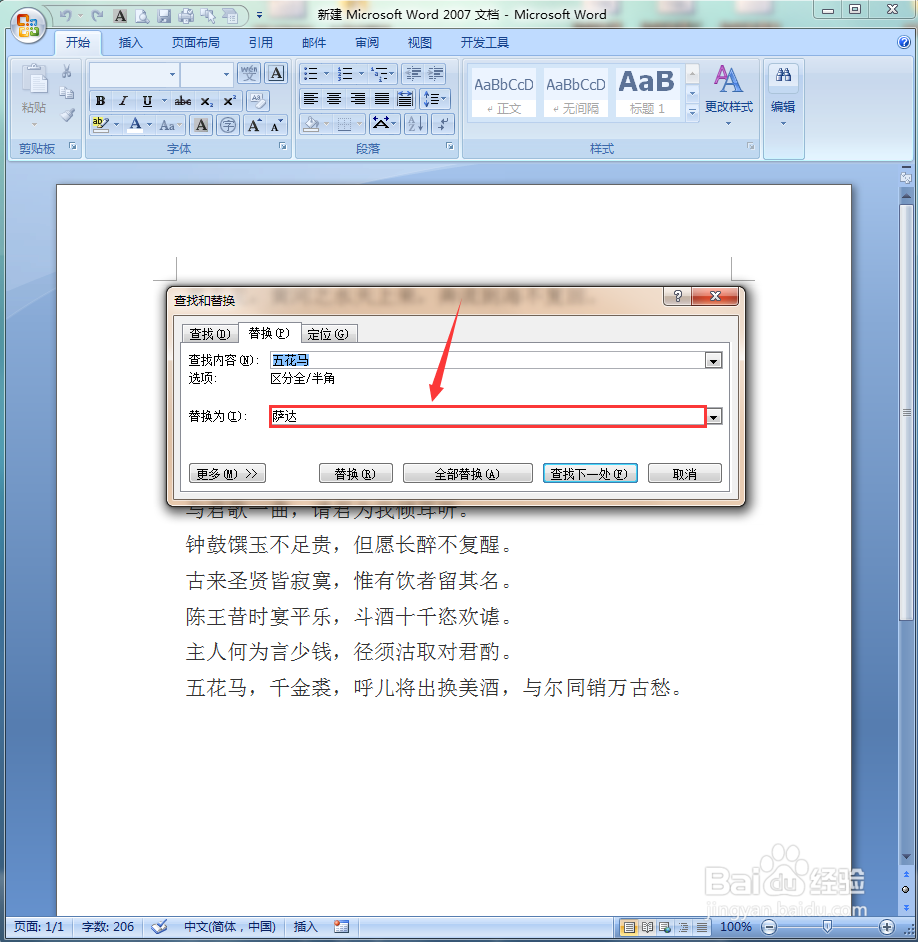Open the font size dropdown
918x942 pixels.
(226, 74)
